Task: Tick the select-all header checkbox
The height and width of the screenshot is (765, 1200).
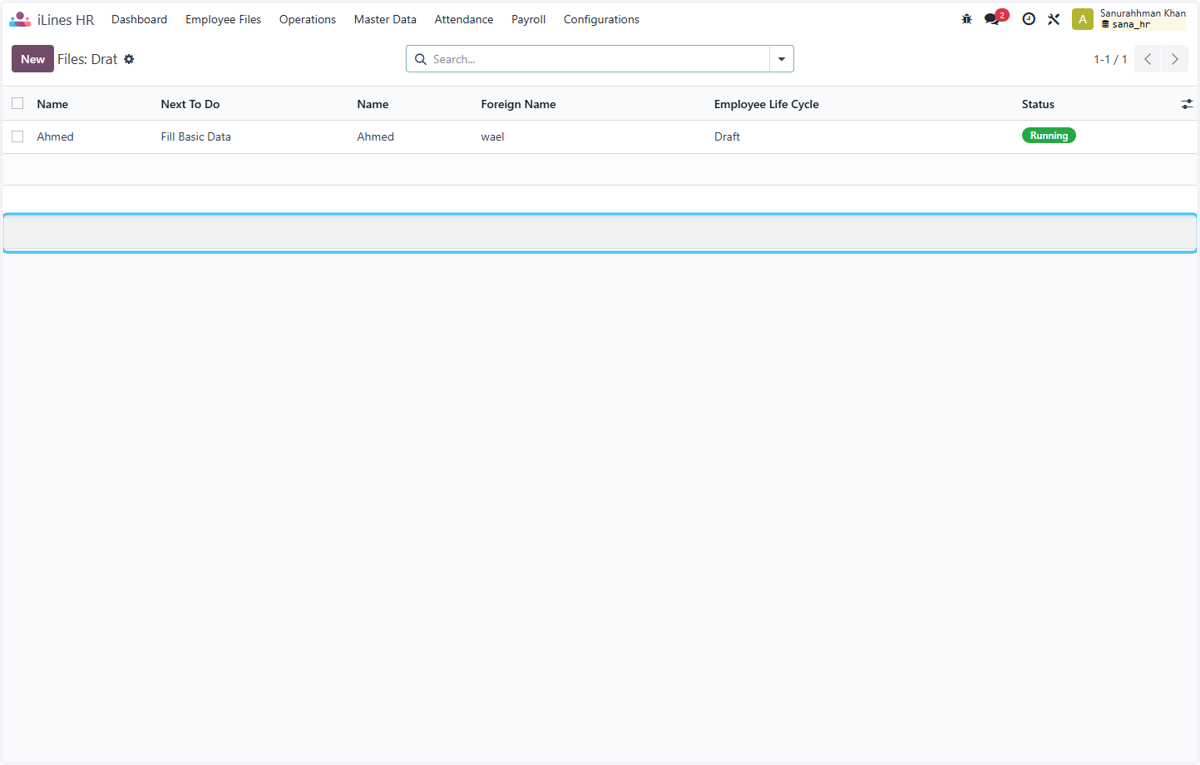Action: [x=17, y=103]
